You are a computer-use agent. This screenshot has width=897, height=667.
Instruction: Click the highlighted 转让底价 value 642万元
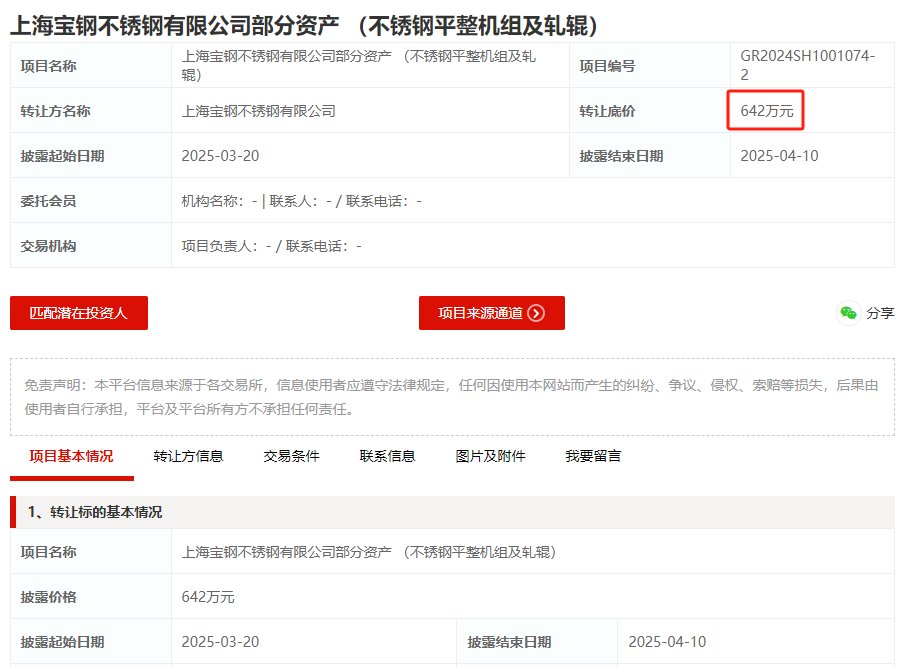pos(766,111)
